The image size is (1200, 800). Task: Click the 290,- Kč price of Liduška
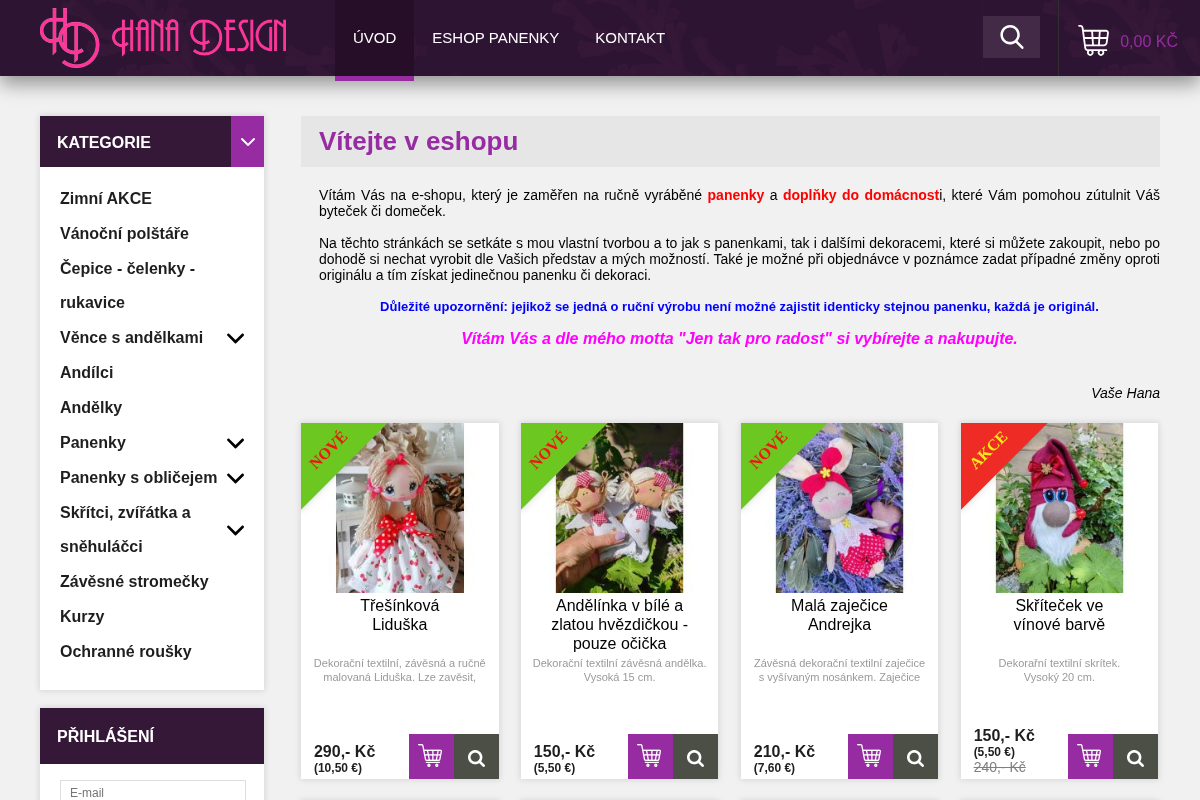coord(344,751)
